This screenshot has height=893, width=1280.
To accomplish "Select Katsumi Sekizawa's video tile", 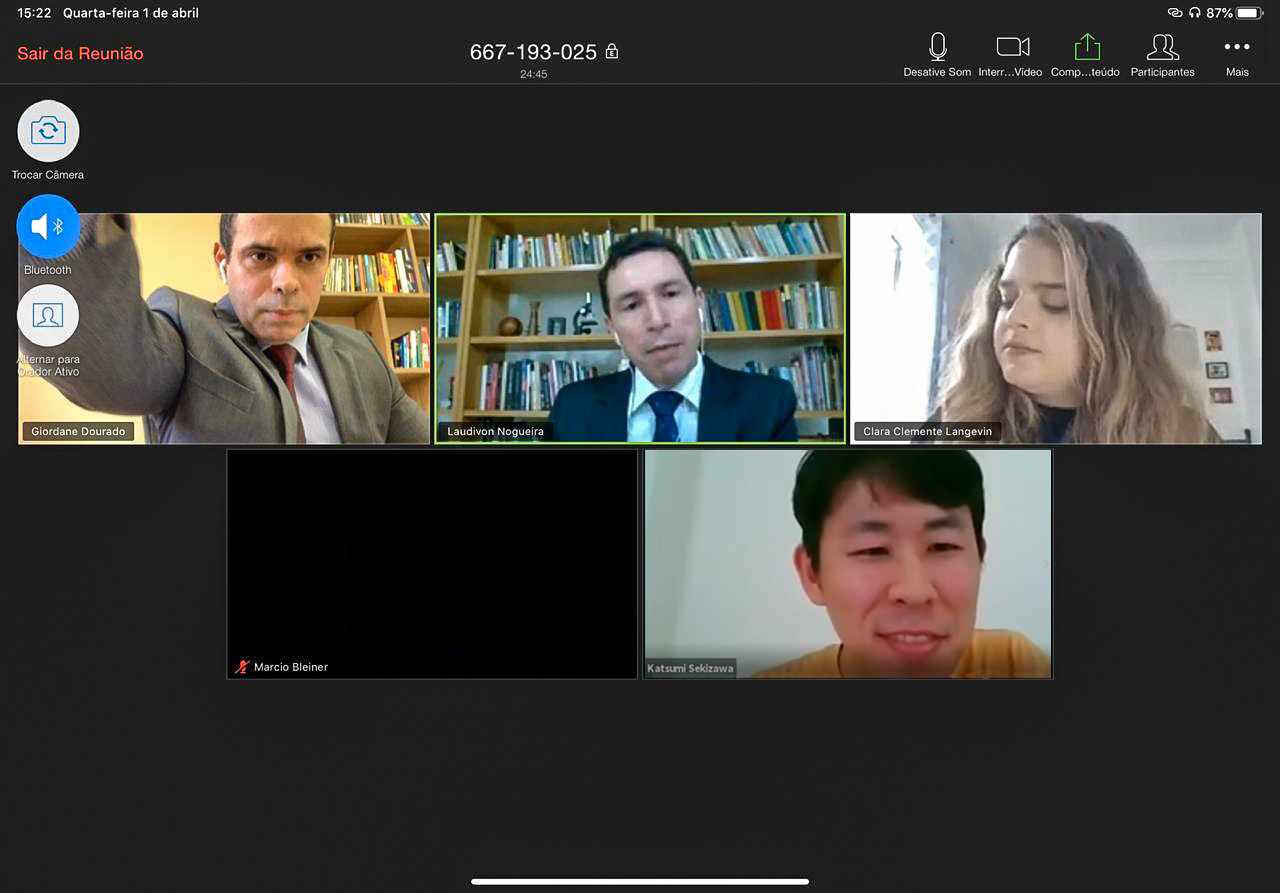I will (848, 564).
